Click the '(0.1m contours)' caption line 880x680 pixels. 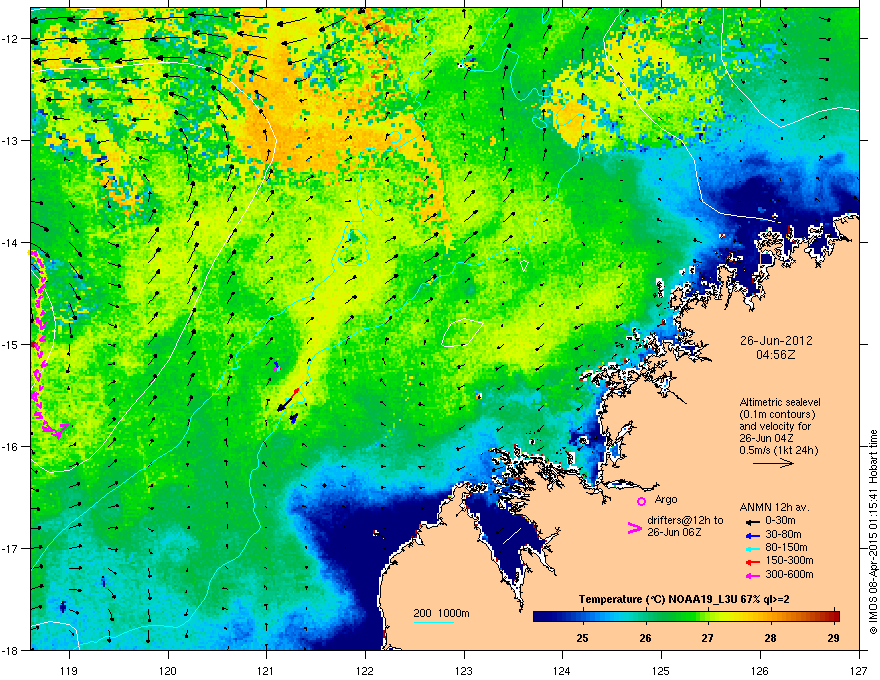777,415
